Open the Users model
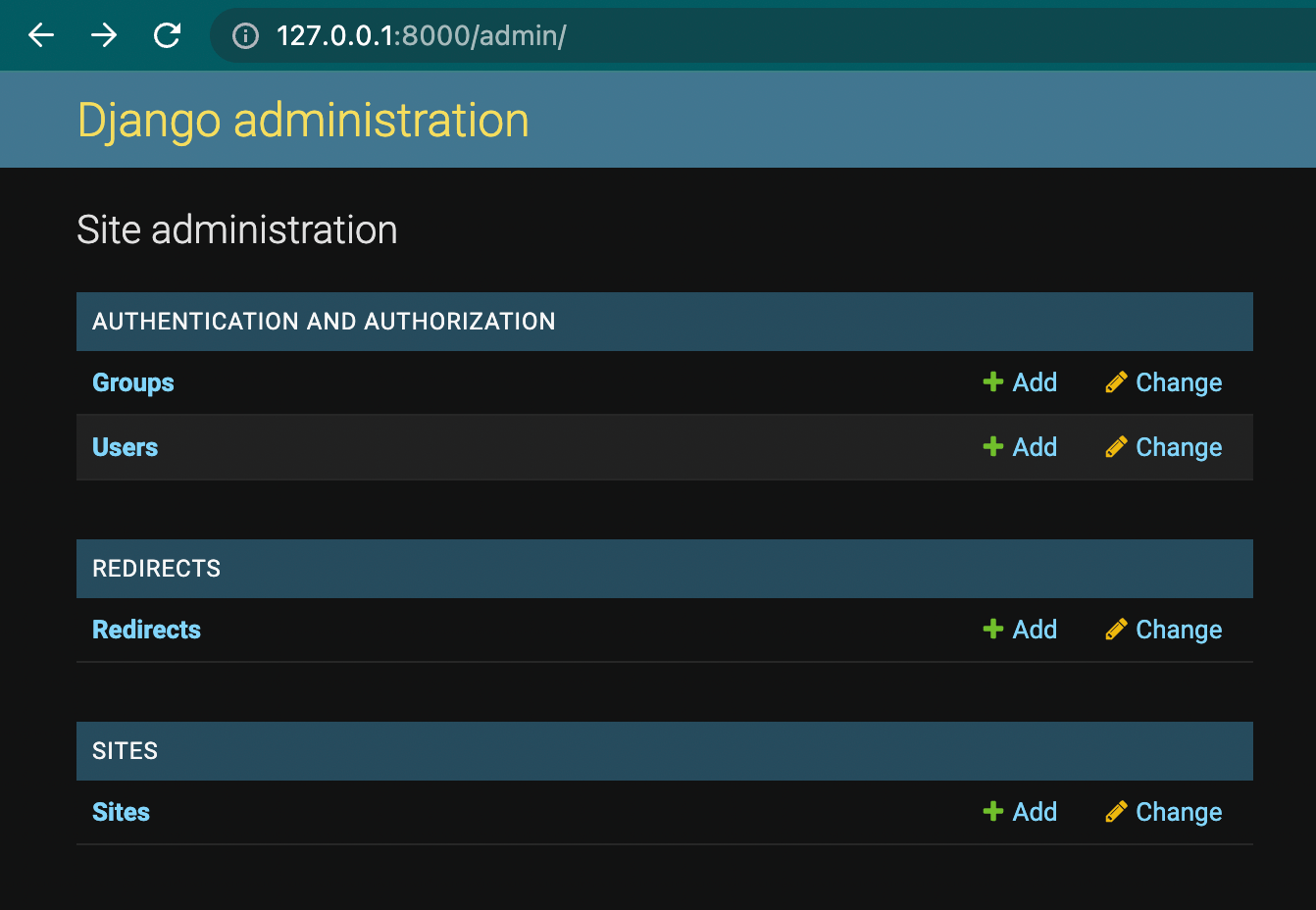This screenshot has width=1316, height=910. [125, 447]
